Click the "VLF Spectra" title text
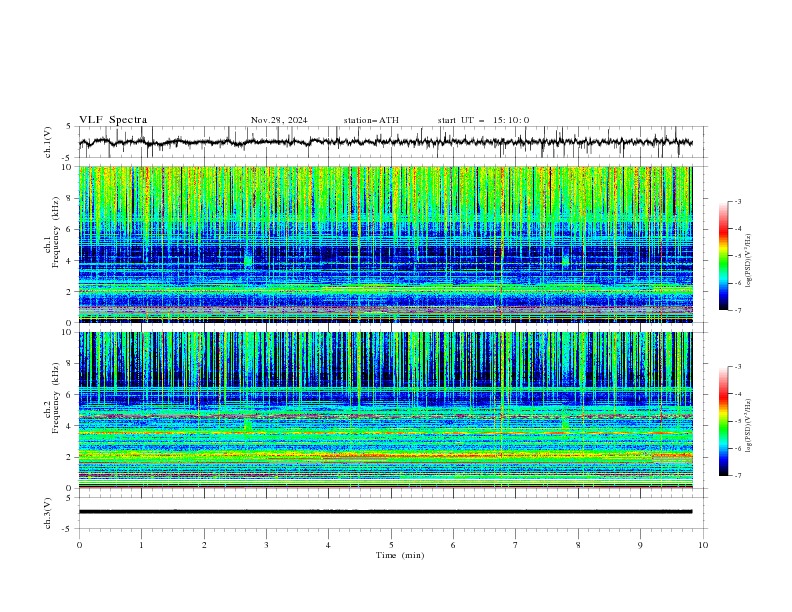This screenshot has height=612, width=792. [113, 120]
